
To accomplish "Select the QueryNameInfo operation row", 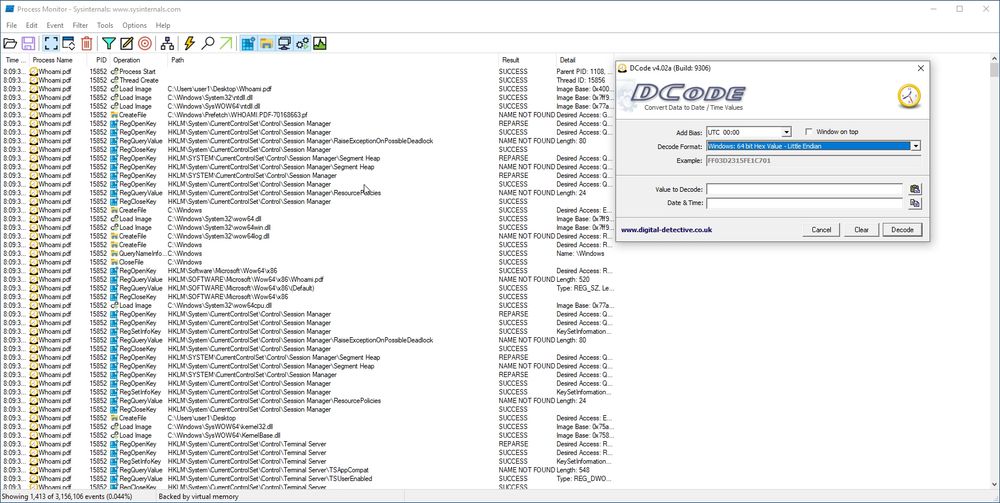I will coord(308,253).
